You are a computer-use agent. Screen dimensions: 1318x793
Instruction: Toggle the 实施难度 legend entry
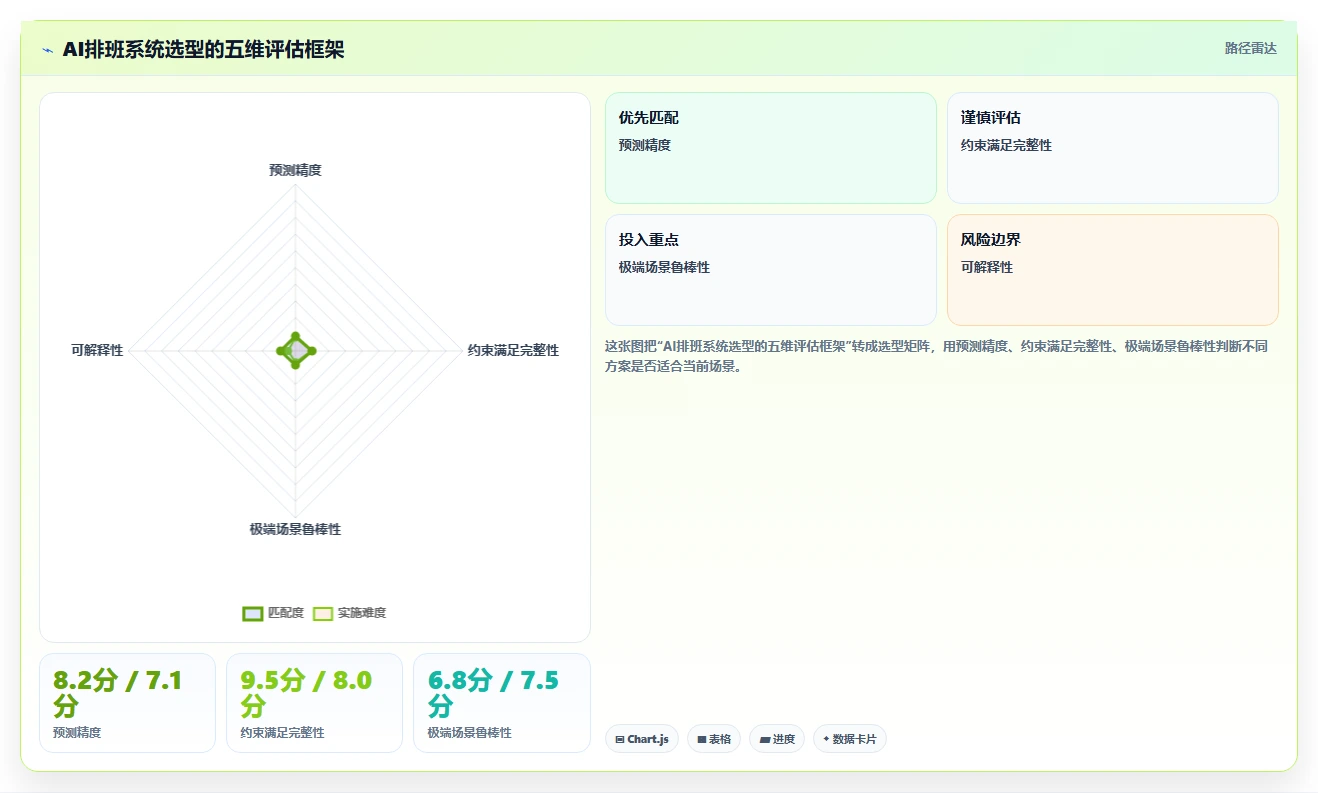pyautogui.click(x=349, y=613)
